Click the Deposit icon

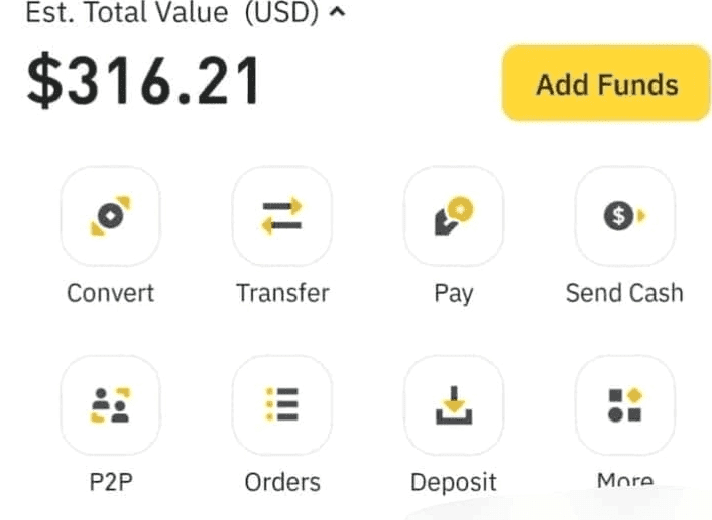point(453,405)
